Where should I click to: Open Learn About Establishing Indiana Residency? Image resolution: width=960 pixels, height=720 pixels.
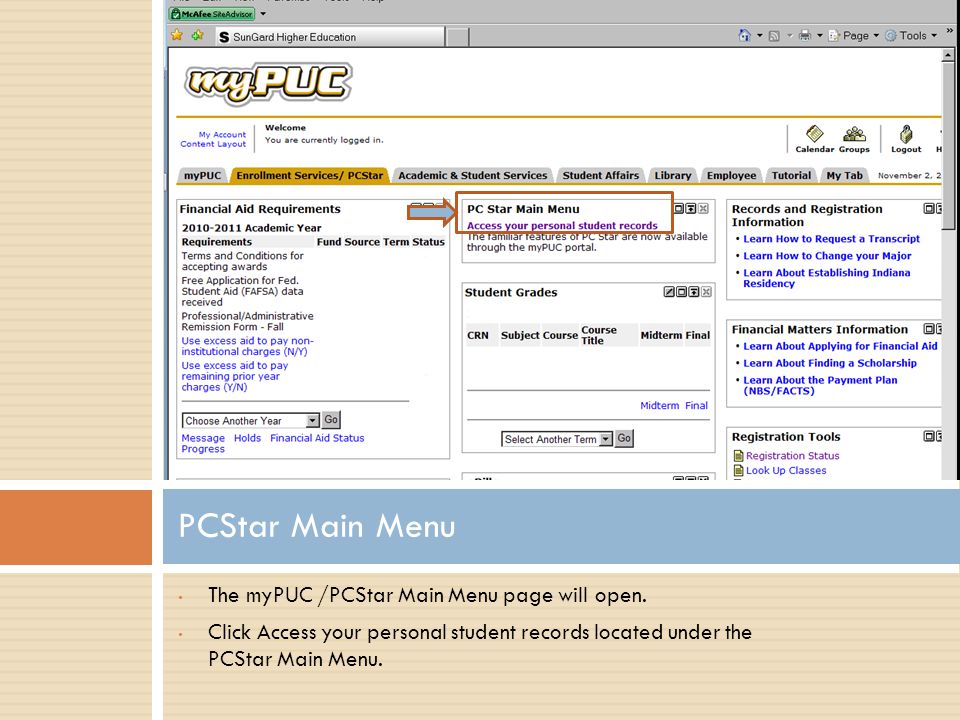tap(827, 278)
